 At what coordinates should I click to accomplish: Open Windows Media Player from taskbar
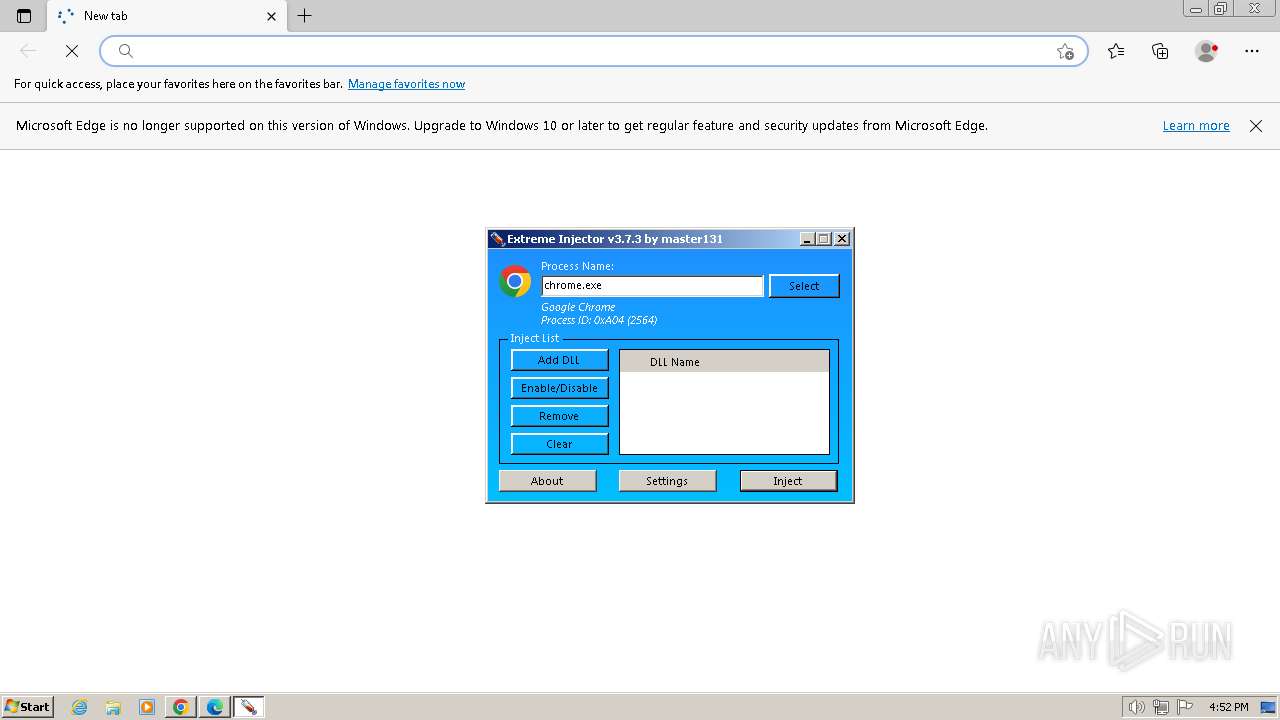pos(147,707)
